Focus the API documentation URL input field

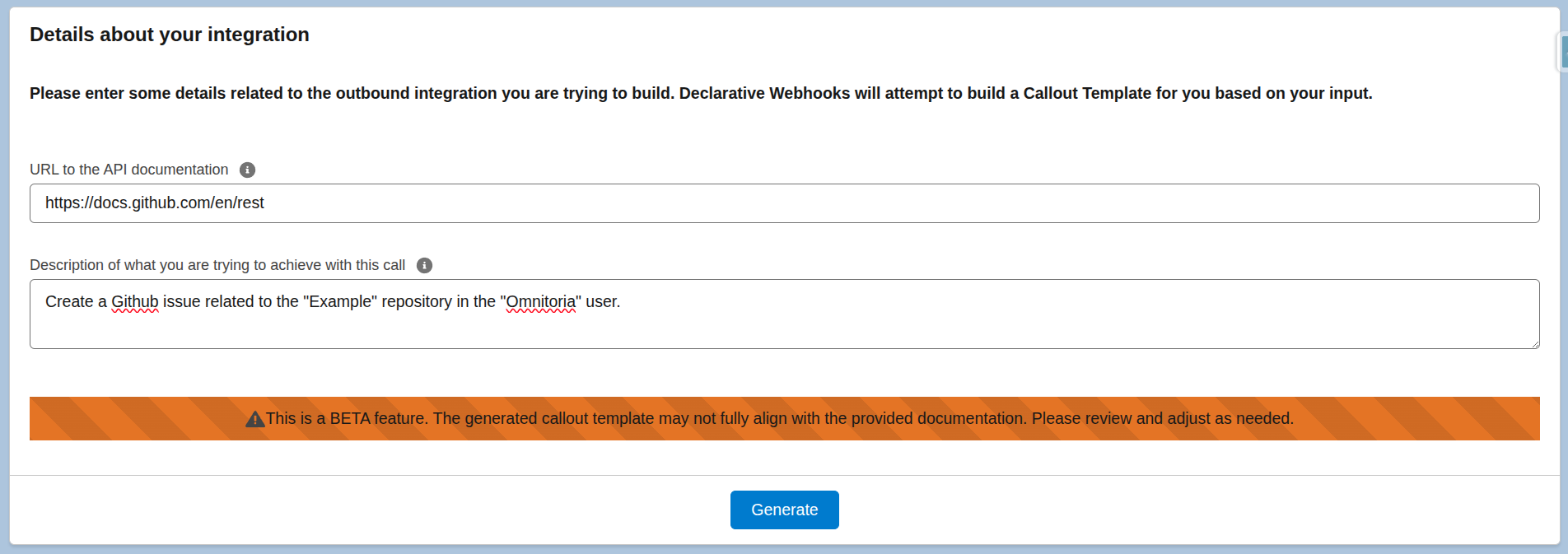pyautogui.click(x=784, y=203)
